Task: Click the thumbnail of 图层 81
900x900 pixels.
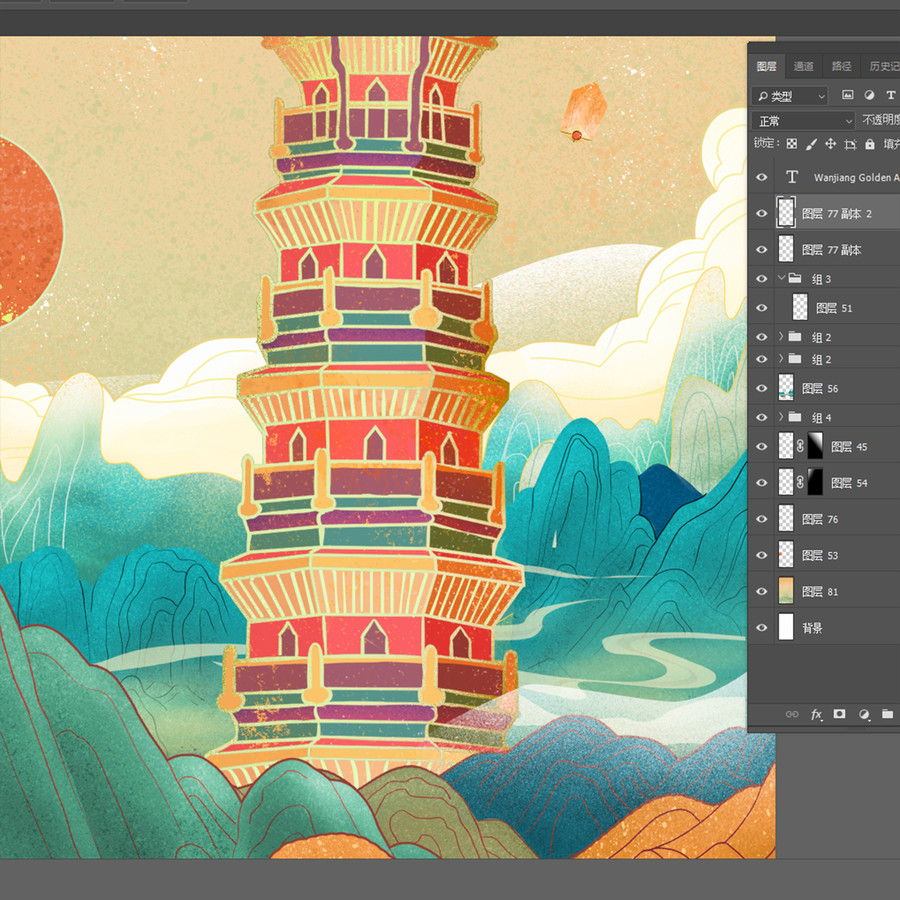Action: [786, 591]
